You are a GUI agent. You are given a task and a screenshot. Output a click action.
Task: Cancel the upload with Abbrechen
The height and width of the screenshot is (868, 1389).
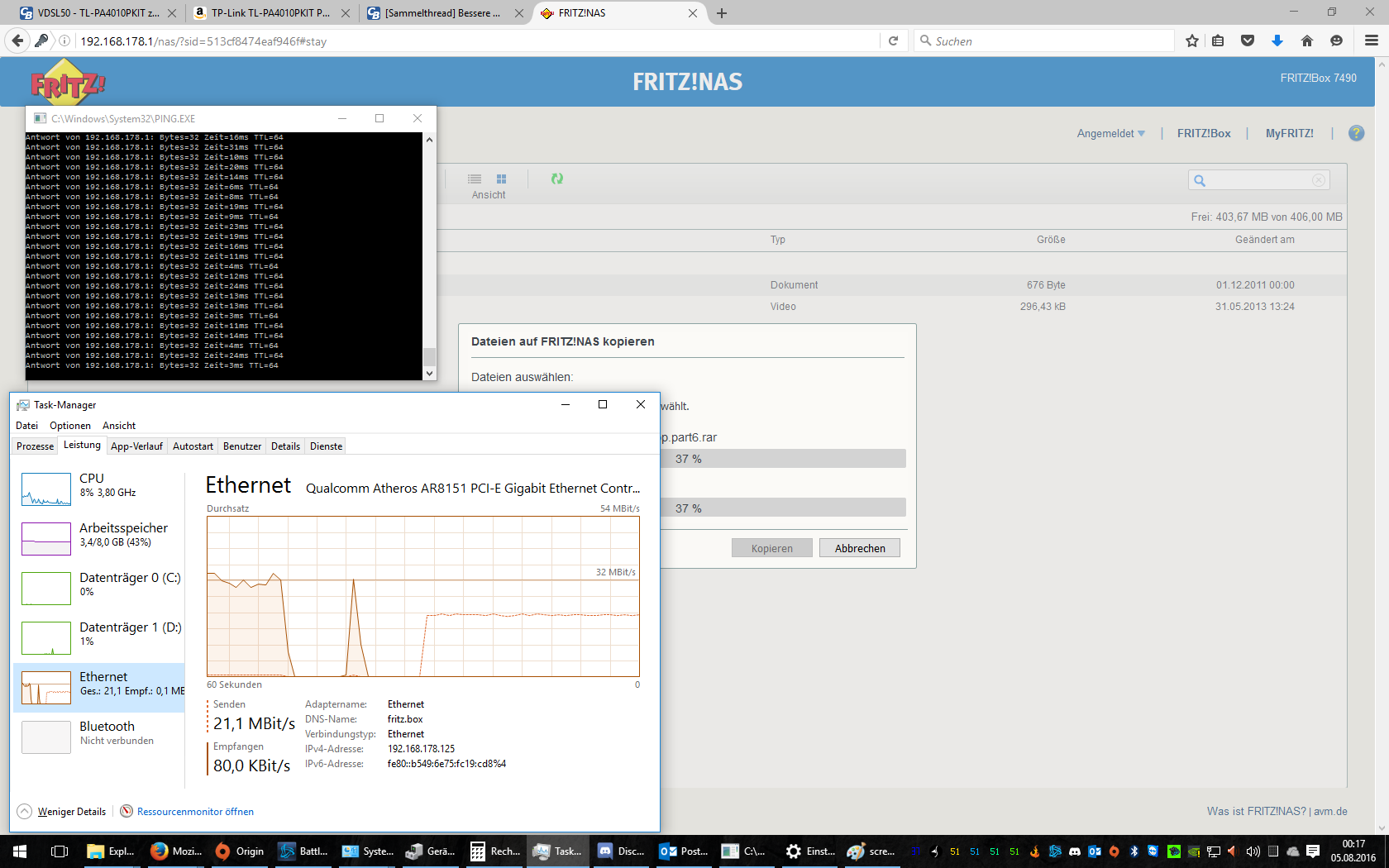click(x=860, y=548)
